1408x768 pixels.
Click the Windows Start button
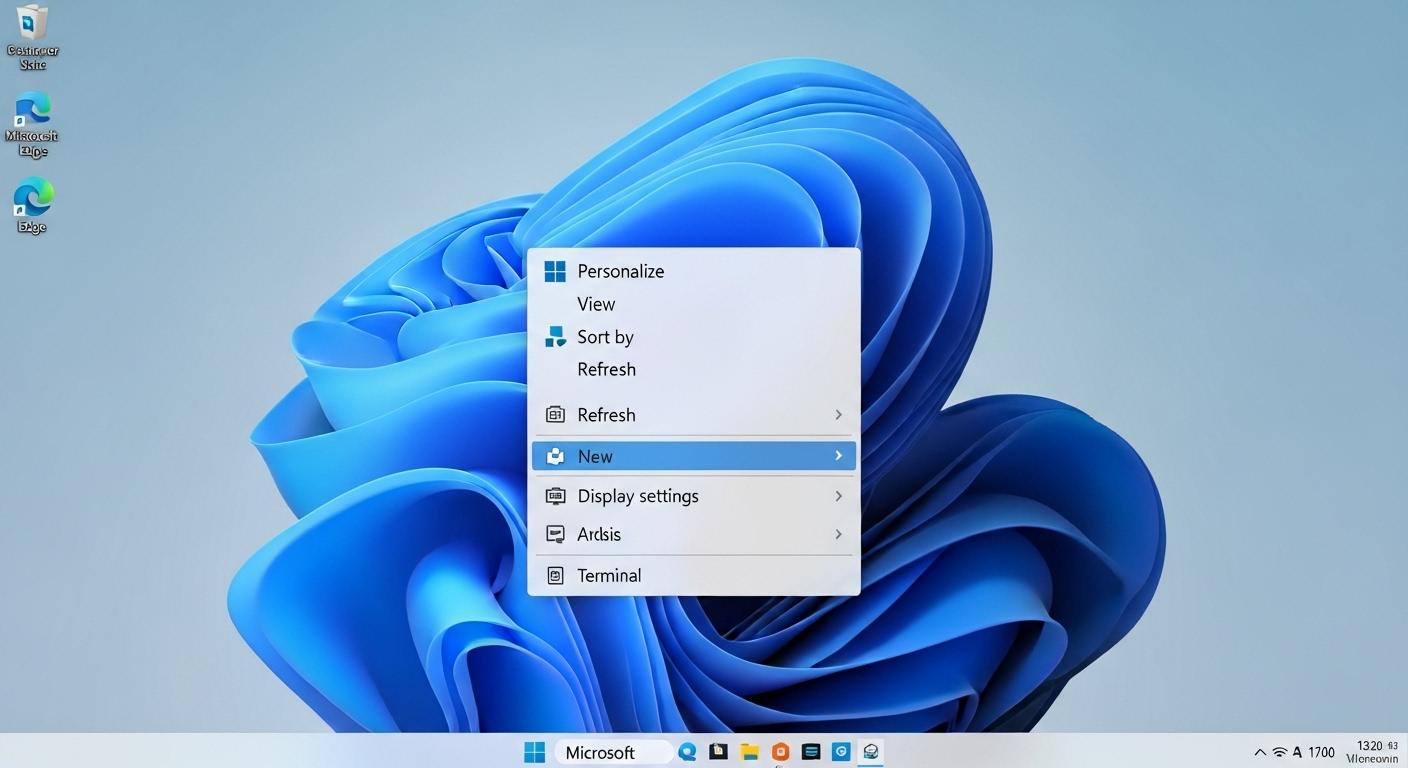(534, 751)
